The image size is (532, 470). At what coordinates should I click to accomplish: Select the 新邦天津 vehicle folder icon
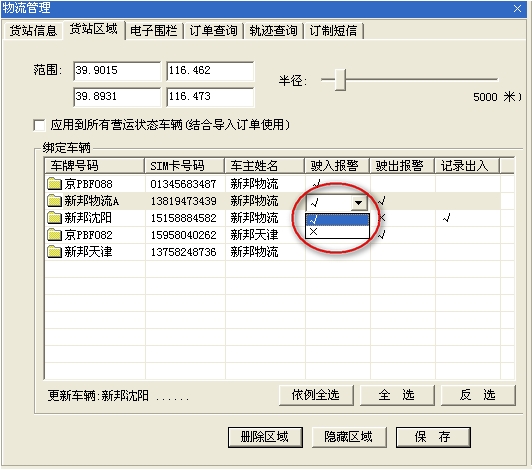click(54, 252)
